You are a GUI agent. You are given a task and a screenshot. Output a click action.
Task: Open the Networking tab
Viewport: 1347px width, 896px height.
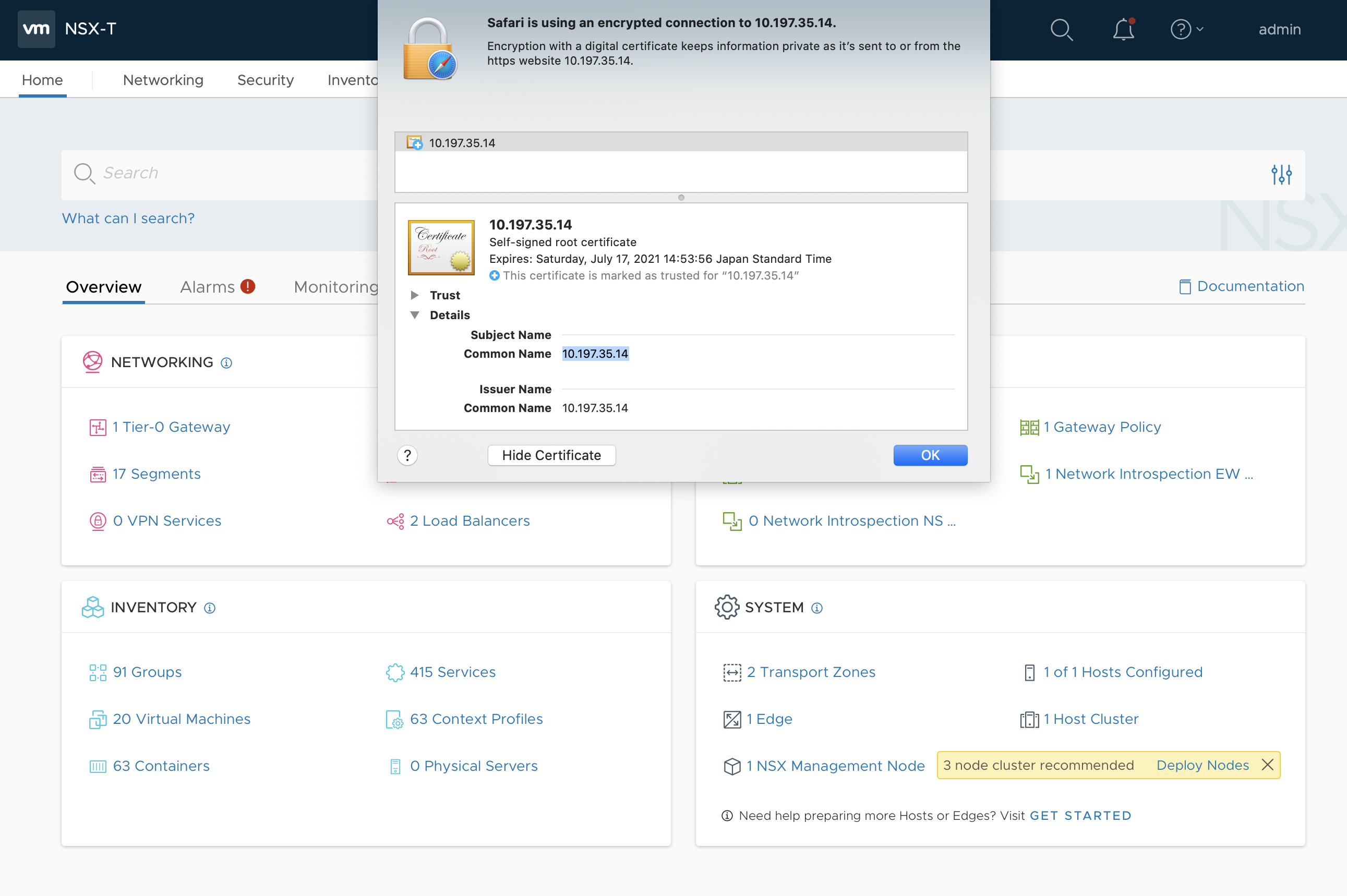163,80
